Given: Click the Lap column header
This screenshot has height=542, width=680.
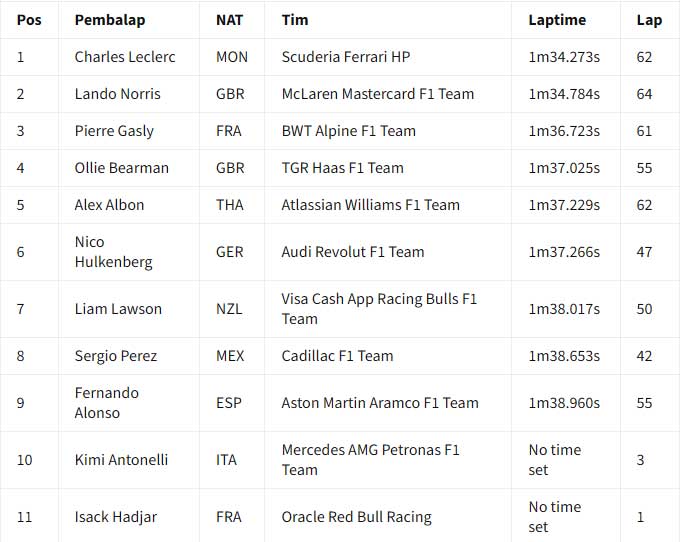Looking at the screenshot, I should pos(647,19).
